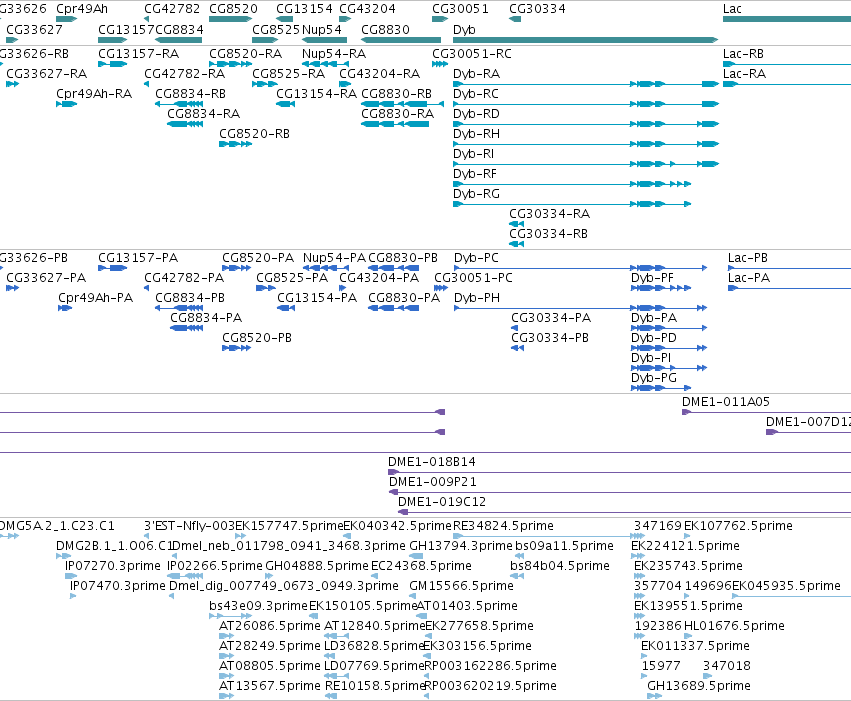Click transcript CG8520-RB label

(255, 134)
